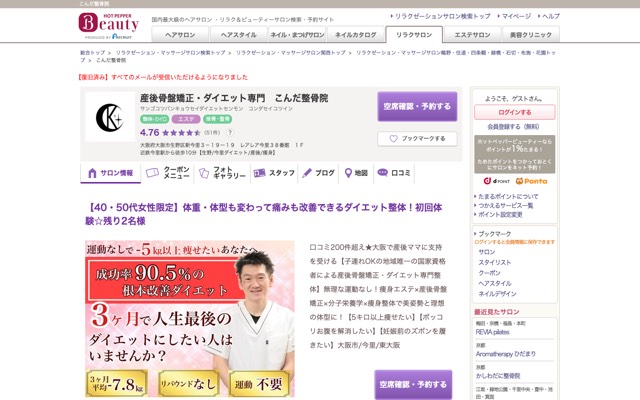Open マイページ link in header
640x400 pixels.
tap(516, 16)
